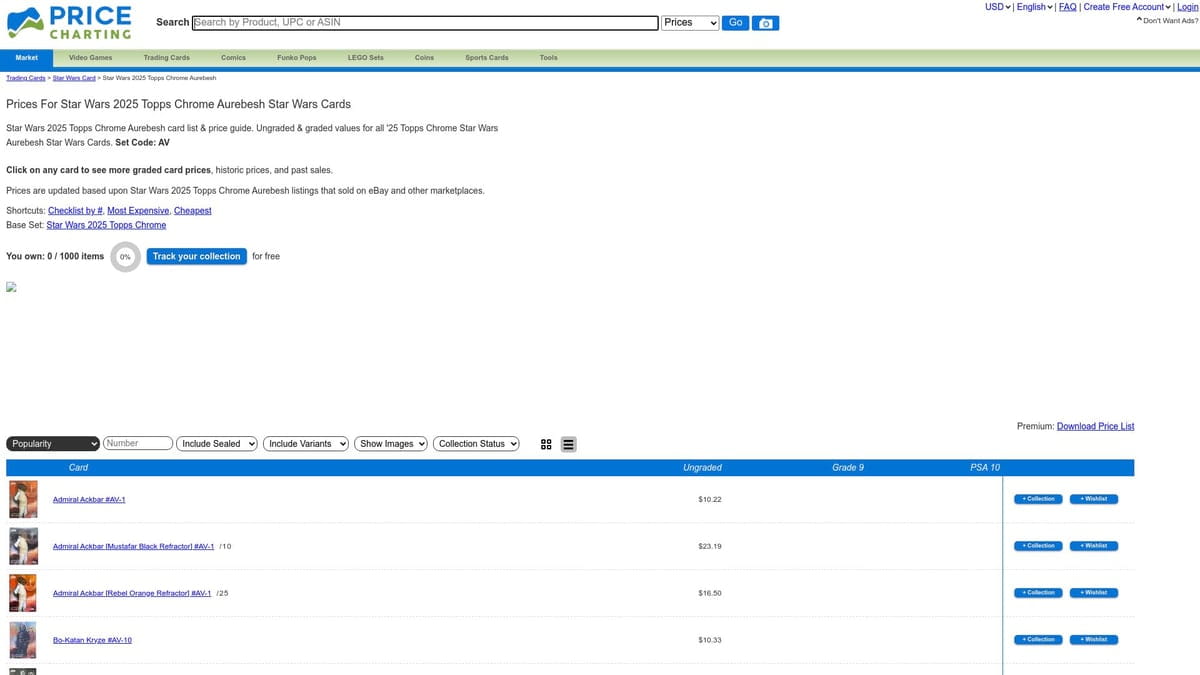Open Mustafar Black Refractor card thumbnail
The image size is (1200, 675).
point(23,546)
